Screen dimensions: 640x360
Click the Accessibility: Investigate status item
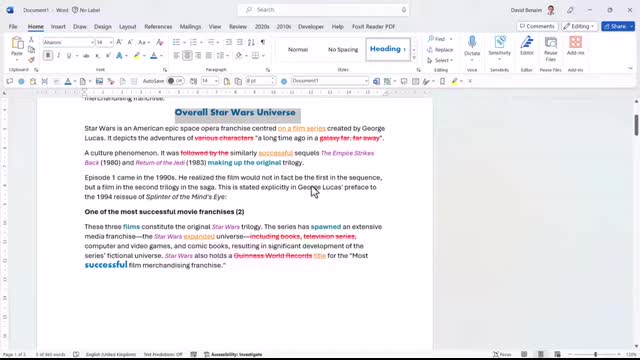click(x=233, y=354)
